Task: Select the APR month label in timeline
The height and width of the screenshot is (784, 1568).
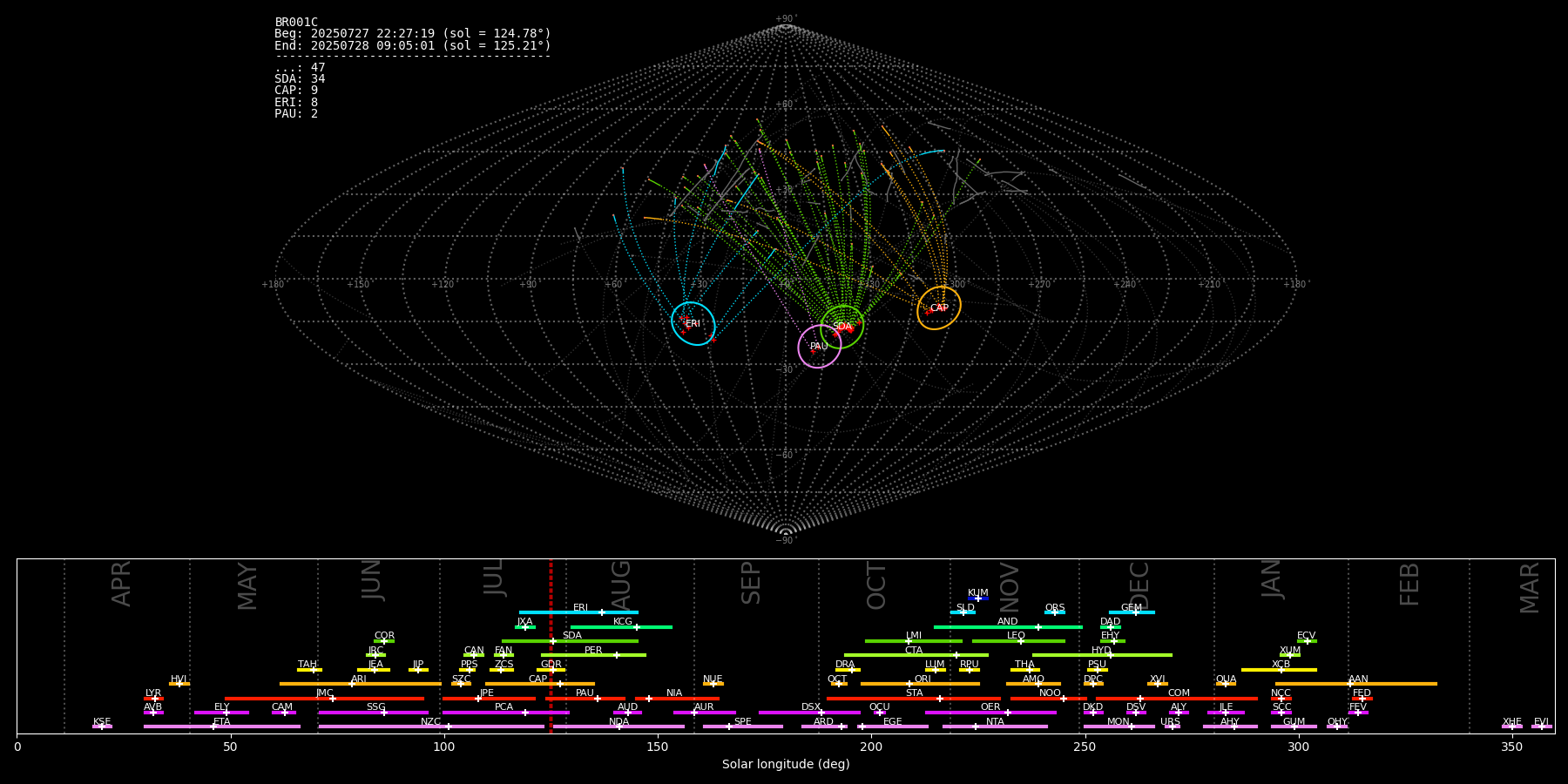Action: [x=121, y=584]
